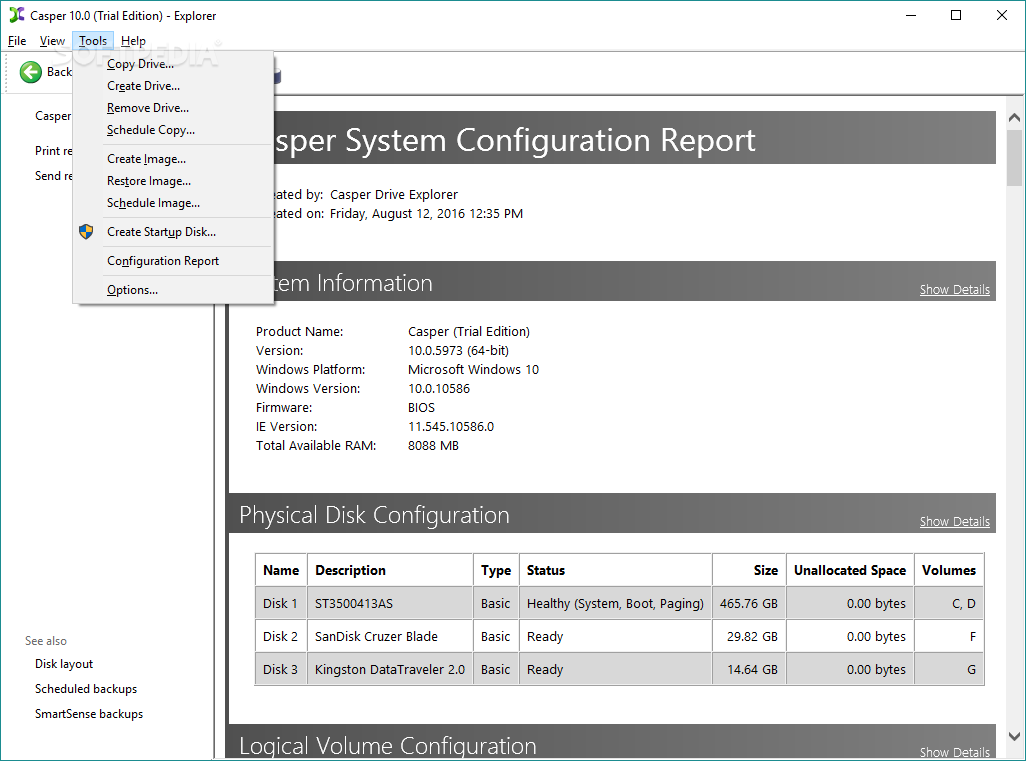1026x761 pixels.
Task: Click the Volumes column header
Action: [x=949, y=570]
